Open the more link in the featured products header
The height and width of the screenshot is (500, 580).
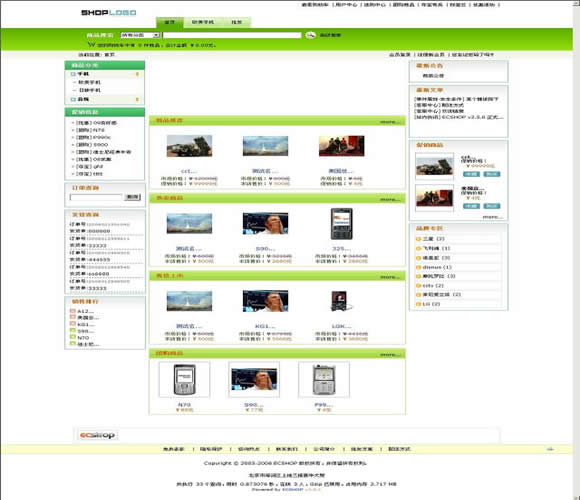click(x=390, y=122)
